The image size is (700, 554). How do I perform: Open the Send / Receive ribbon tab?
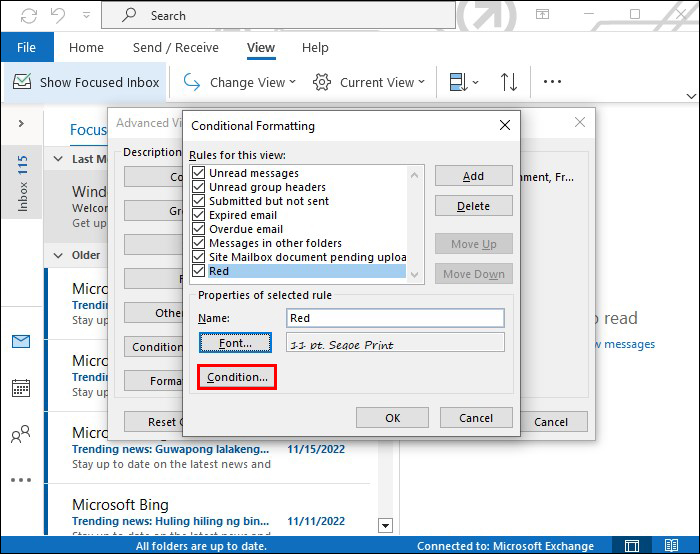click(176, 47)
